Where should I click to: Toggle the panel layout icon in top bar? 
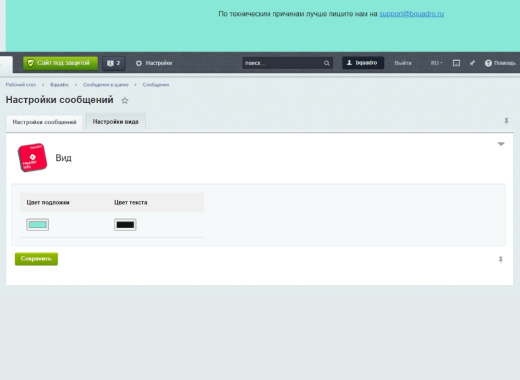click(x=456, y=63)
